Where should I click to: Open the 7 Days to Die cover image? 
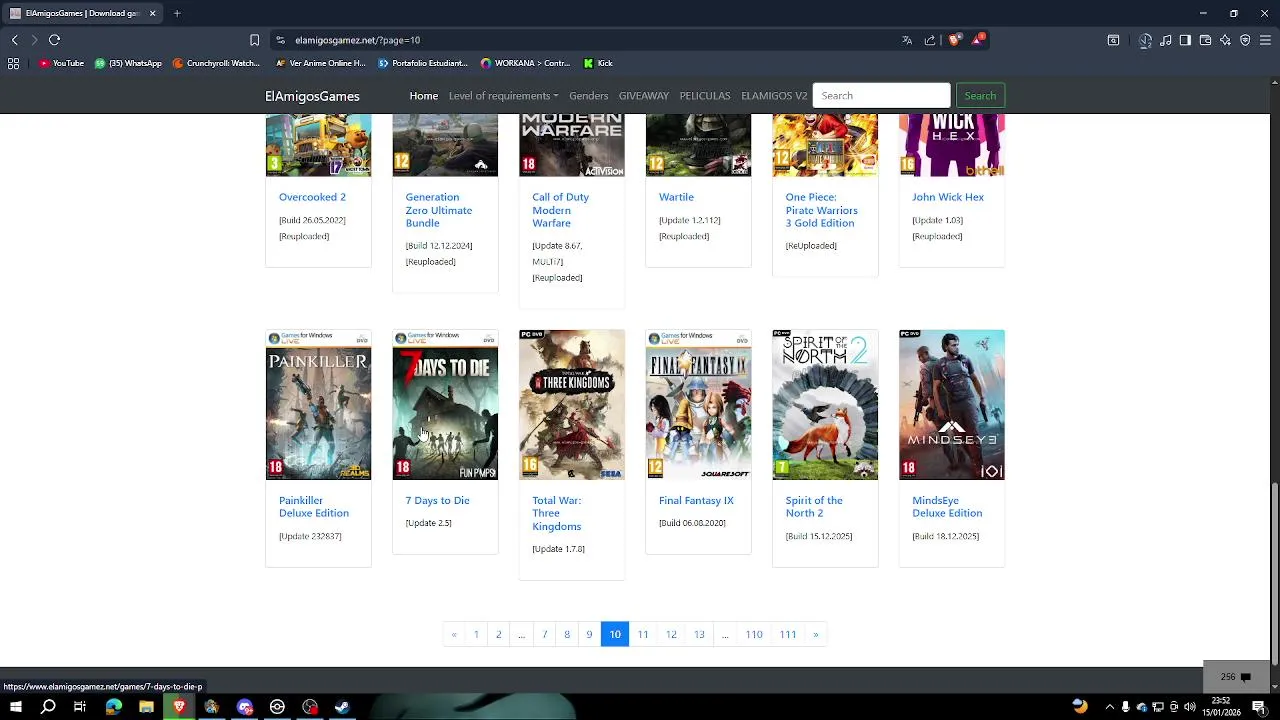[x=445, y=405]
